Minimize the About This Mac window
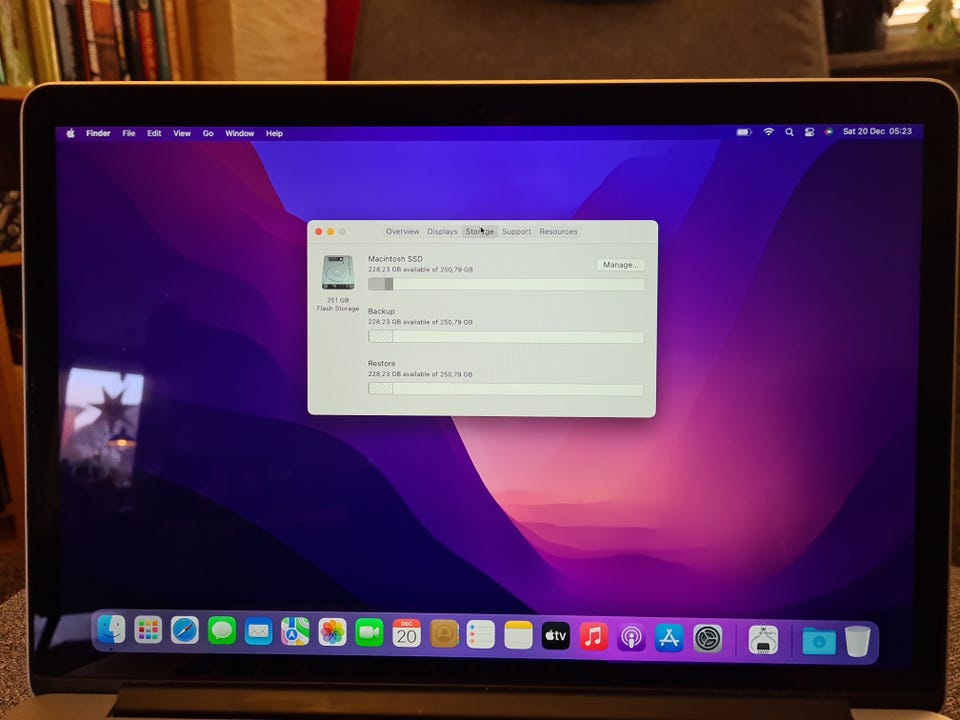960x720 pixels. click(x=331, y=231)
